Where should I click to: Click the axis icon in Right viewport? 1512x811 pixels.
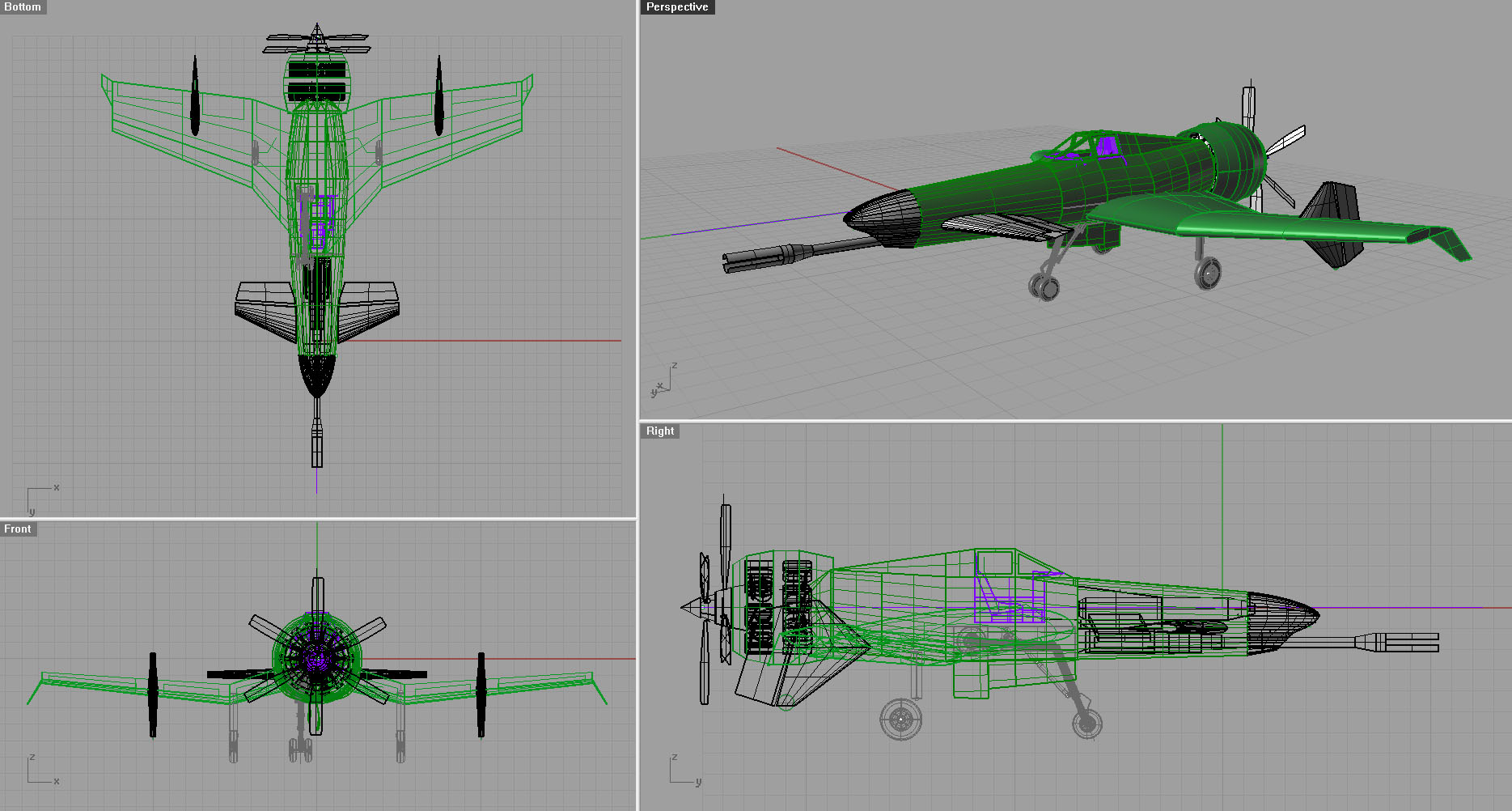pos(684,771)
